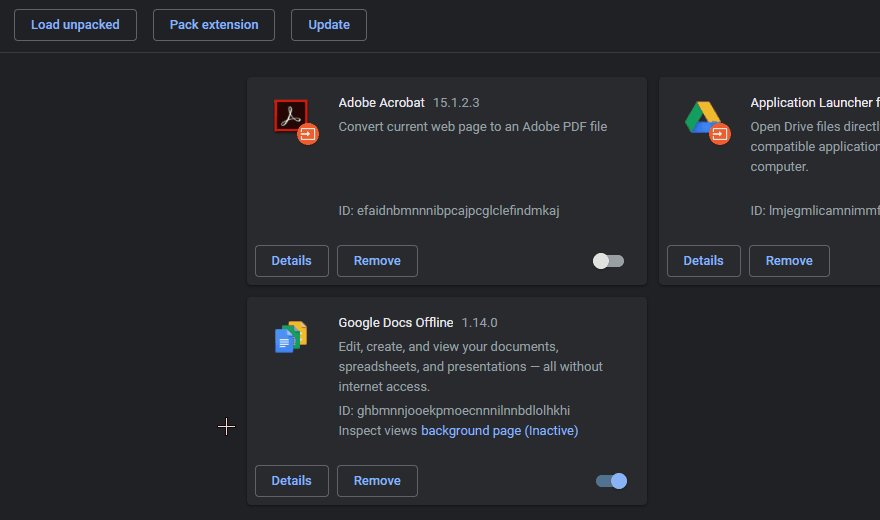The image size is (880, 520).
Task: Open Details for the Application Launcher extension
Action: click(x=703, y=261)
